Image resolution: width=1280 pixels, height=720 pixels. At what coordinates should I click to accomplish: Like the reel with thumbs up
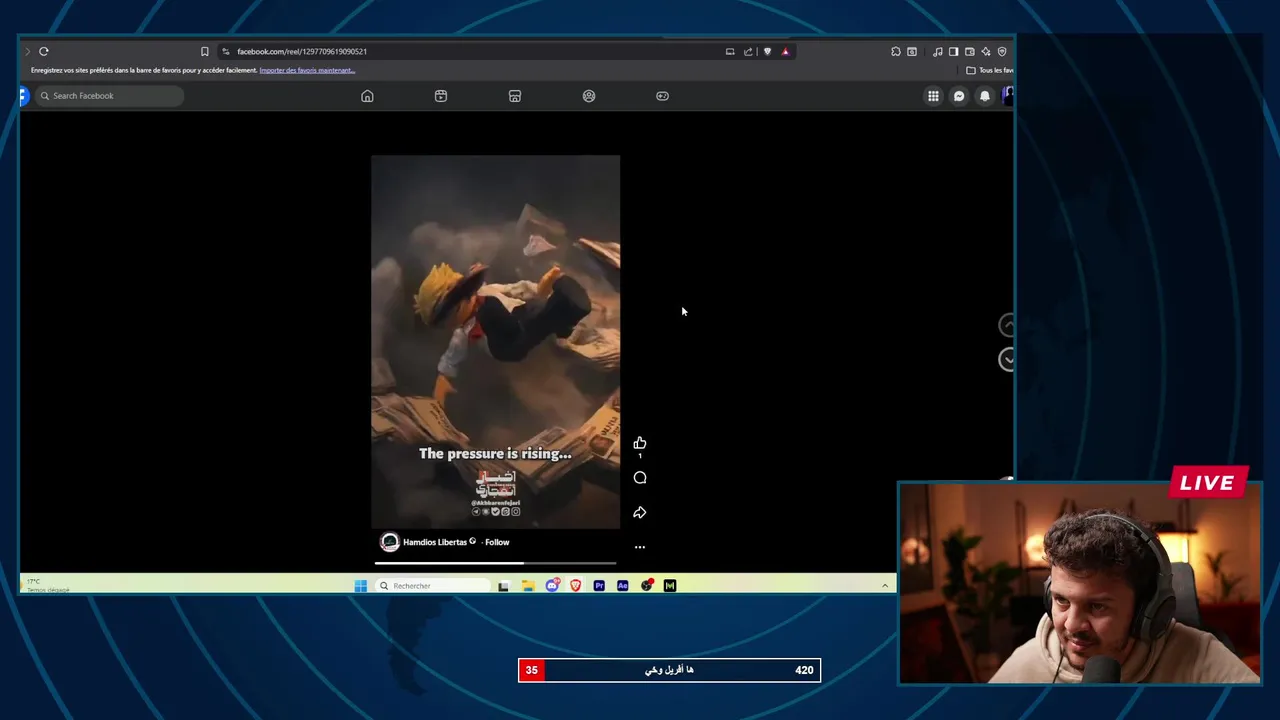coord(640,443)
